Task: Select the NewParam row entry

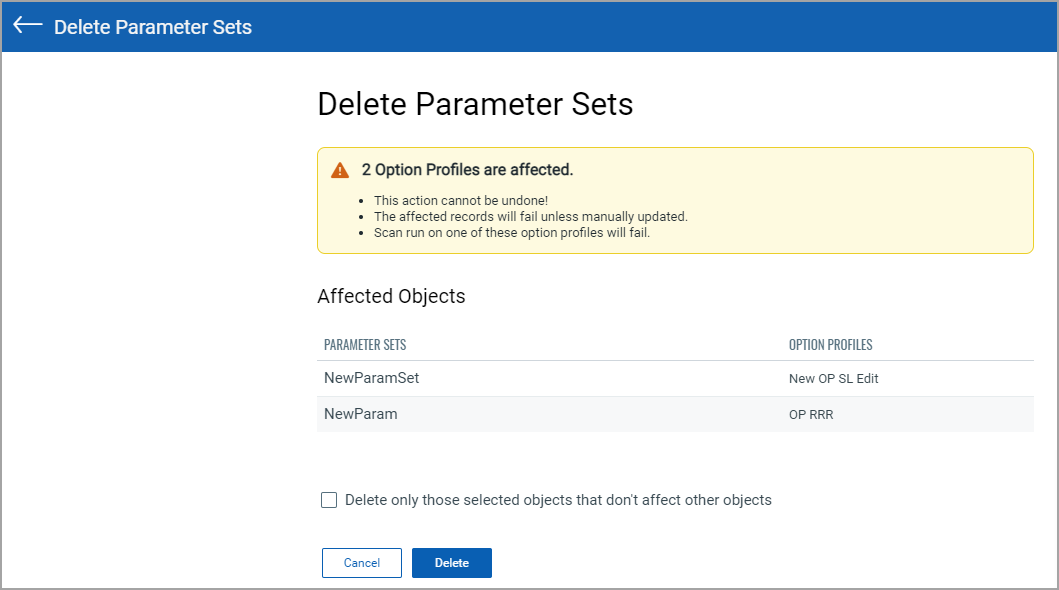Action: (x=361, y=413)
